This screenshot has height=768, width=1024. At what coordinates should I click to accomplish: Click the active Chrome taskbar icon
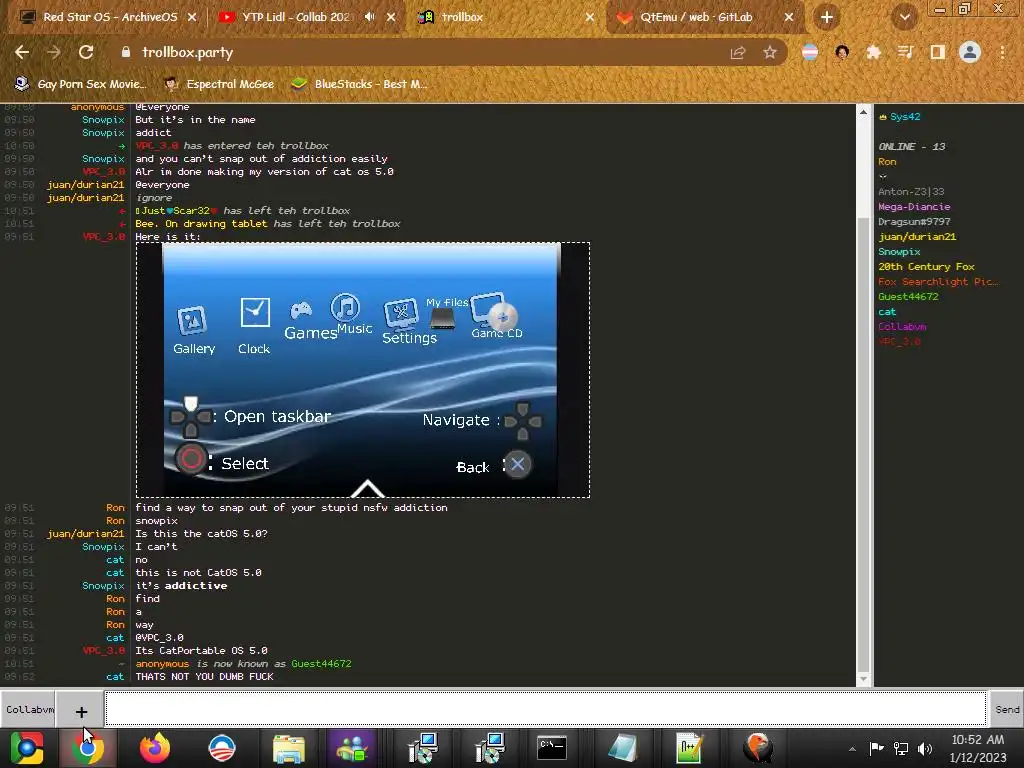[x=88, y=748]
